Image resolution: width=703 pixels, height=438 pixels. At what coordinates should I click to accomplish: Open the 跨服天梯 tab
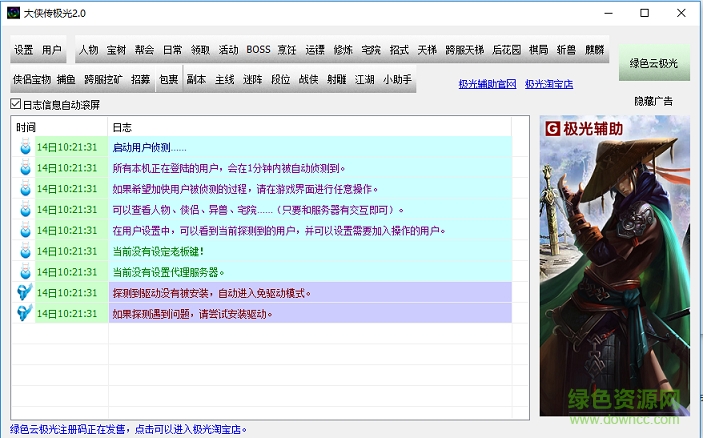pos(464,50)
